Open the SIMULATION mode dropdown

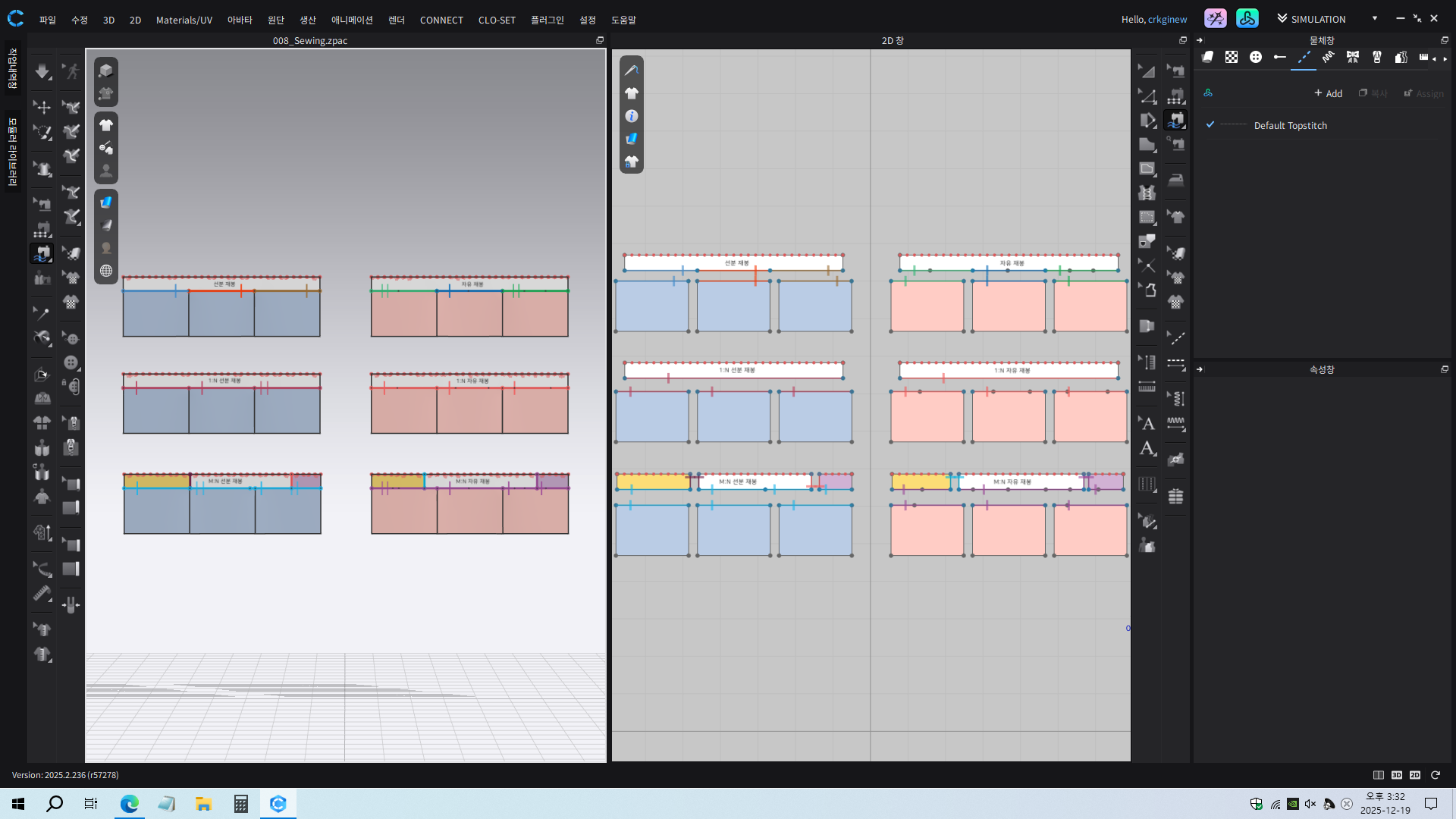(1374, 19)
